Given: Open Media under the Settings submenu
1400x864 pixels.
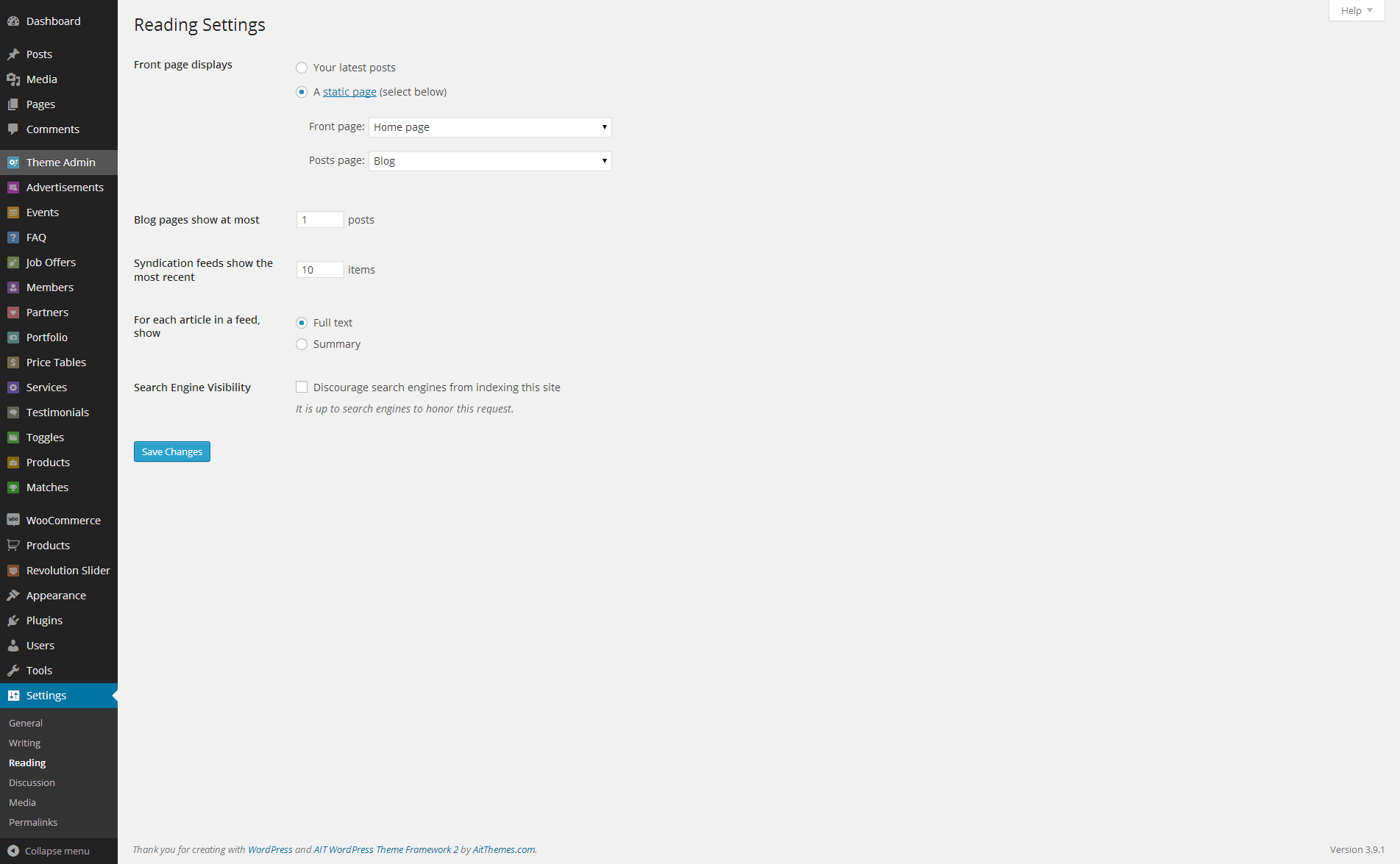Looking at the screenshot, I should (x=22, y=803).
